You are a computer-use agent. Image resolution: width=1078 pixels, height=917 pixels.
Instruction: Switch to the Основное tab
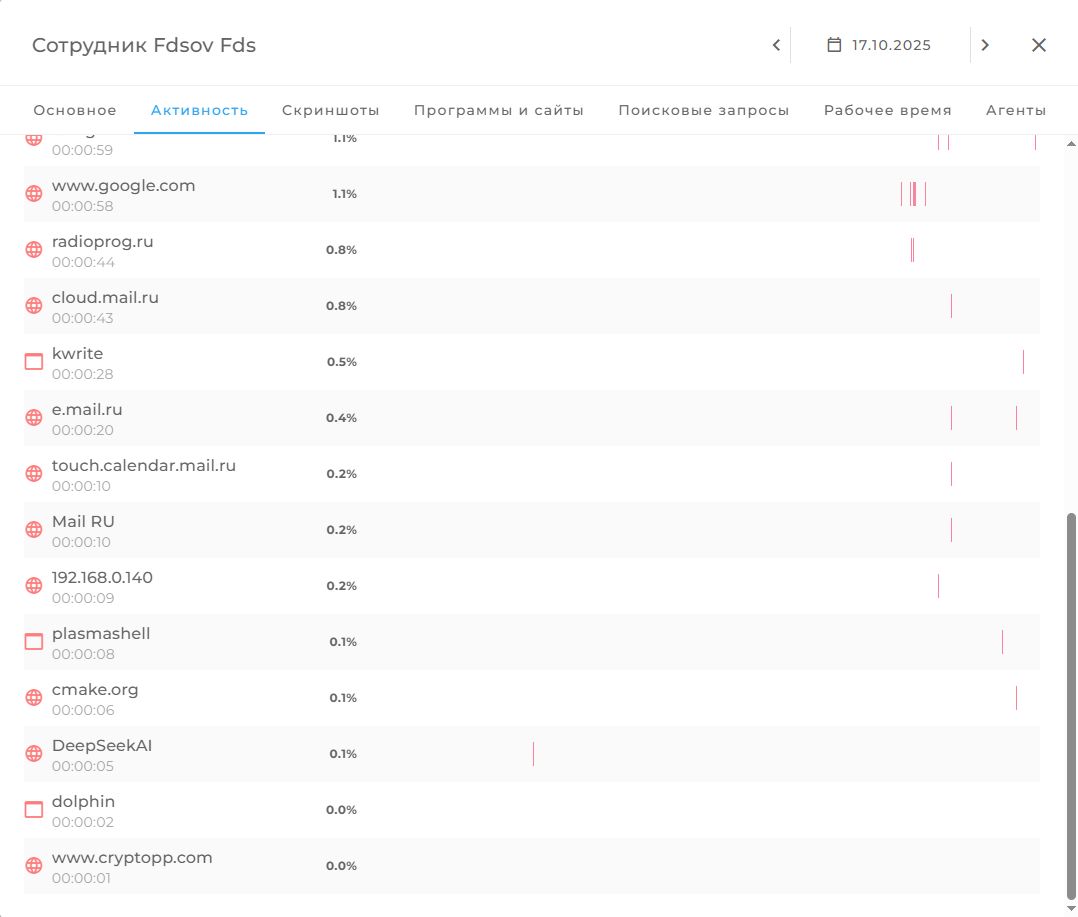click(x=75, y=110)
